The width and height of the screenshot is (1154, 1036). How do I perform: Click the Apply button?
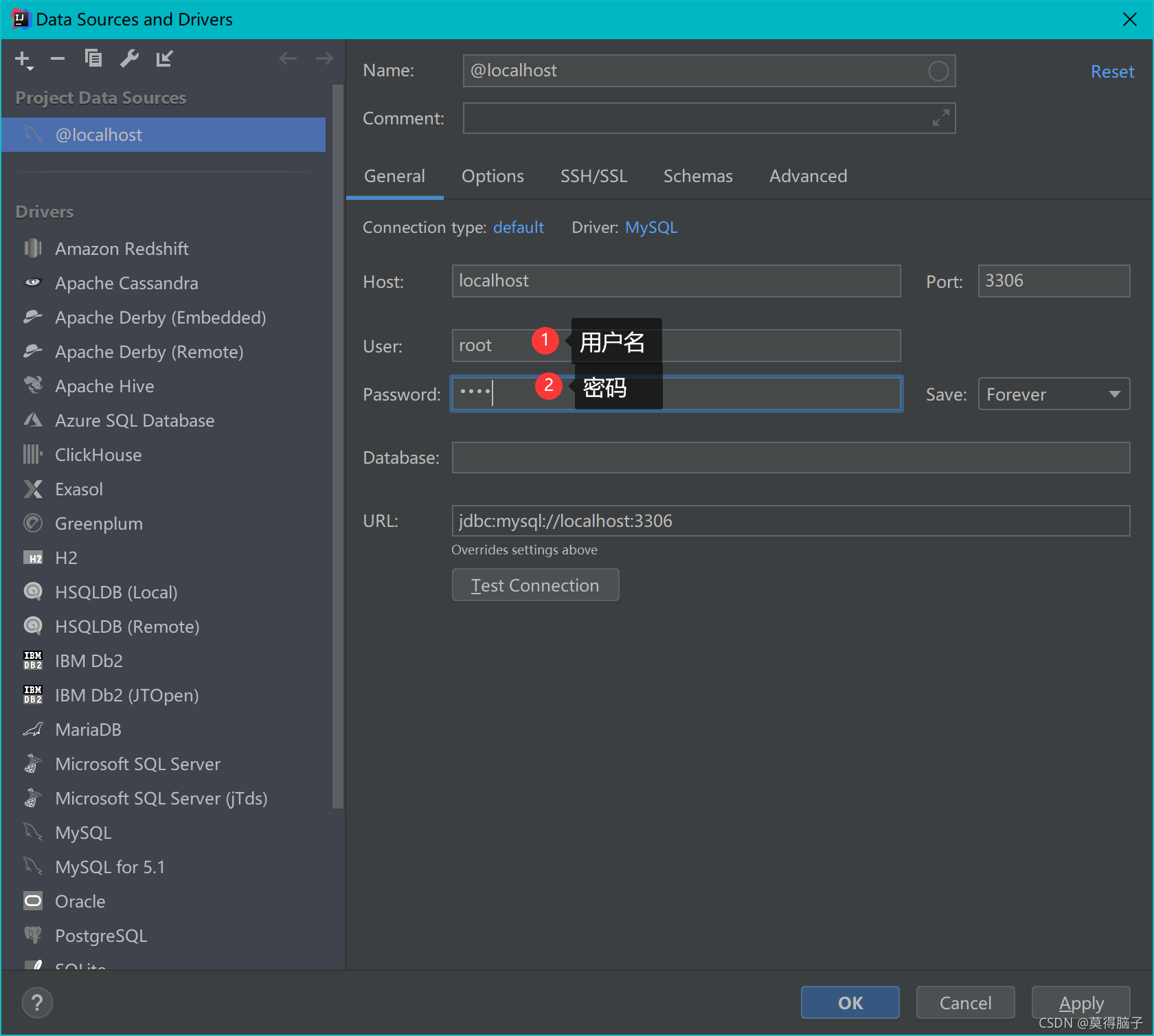[x=1081, y=1003]
